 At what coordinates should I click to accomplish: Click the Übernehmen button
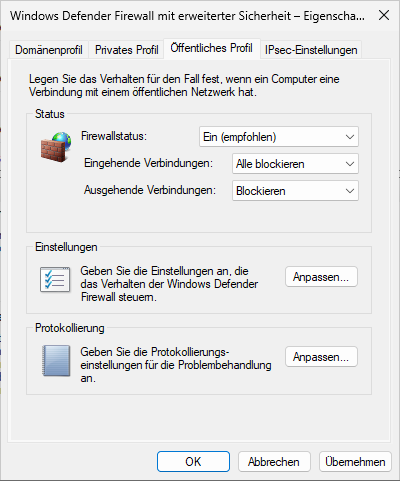tap(355, 462)
